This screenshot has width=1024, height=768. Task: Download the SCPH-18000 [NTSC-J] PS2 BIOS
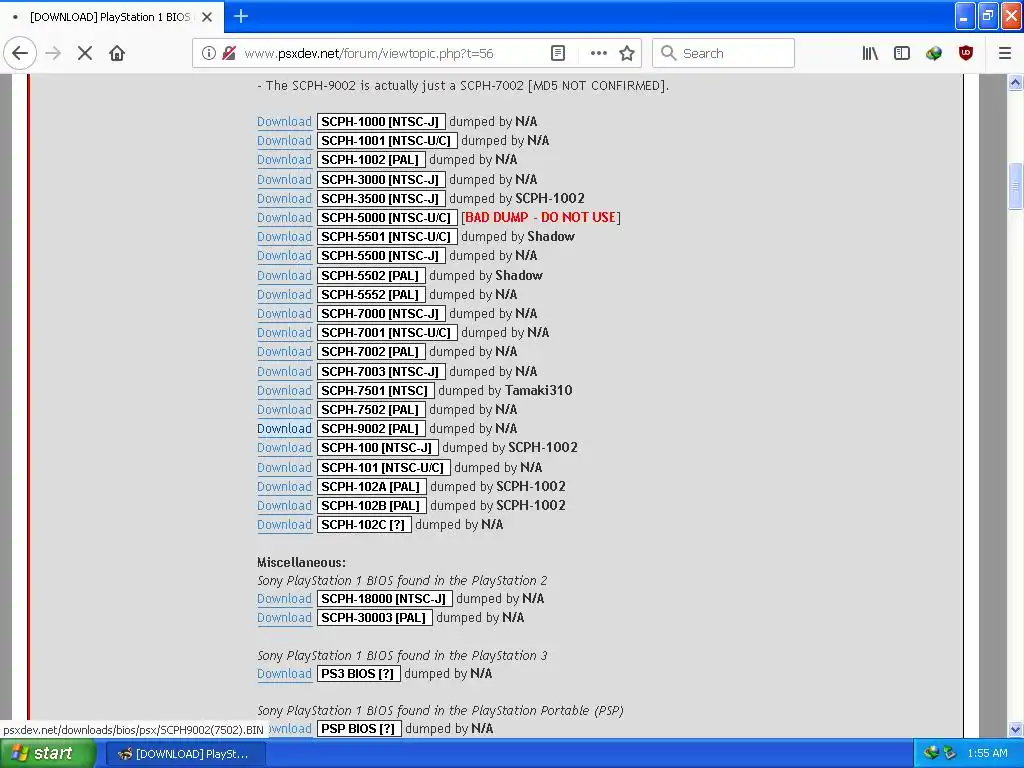[284, 598]
